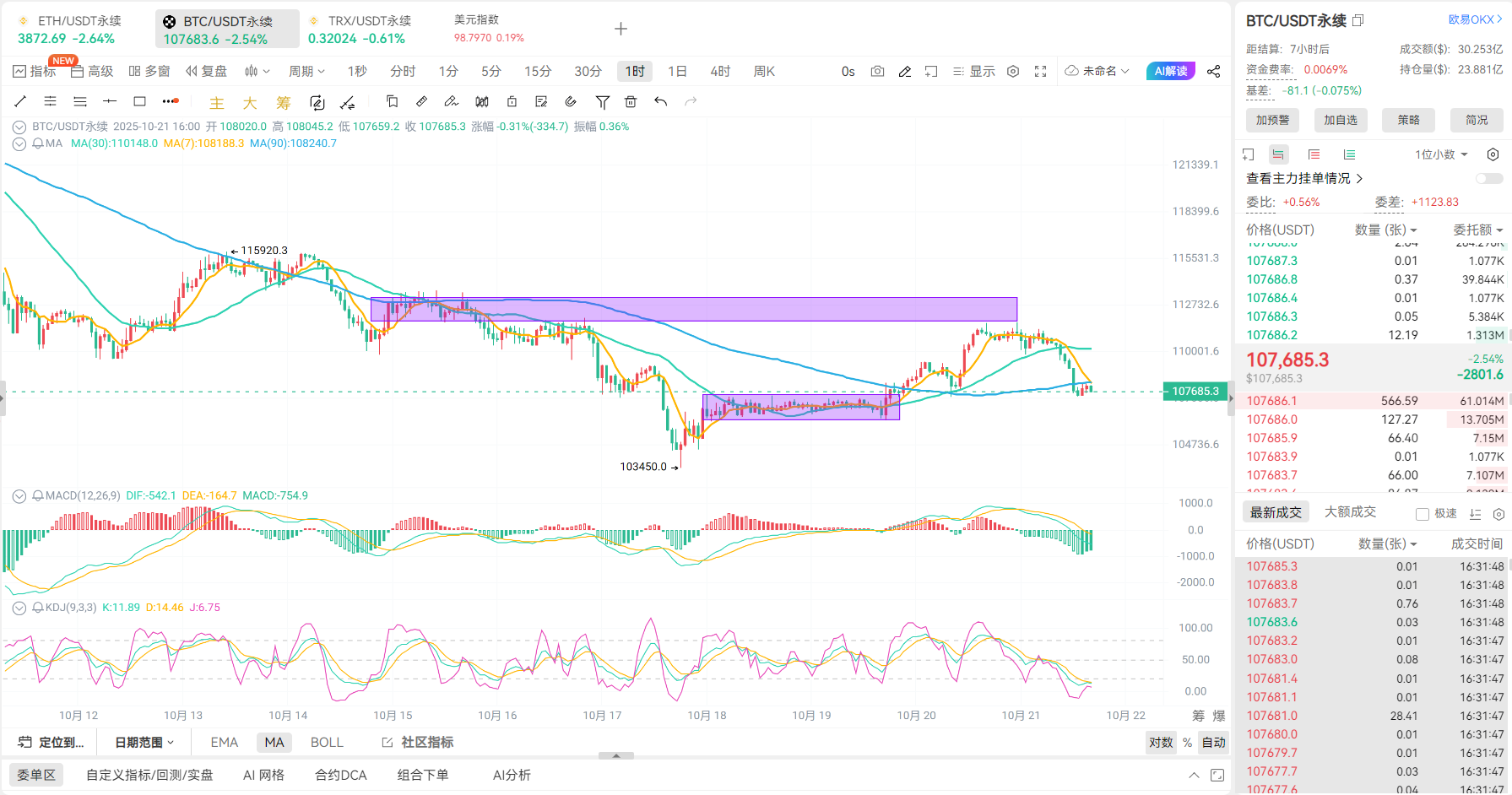Switch to the 大额成交 tab
Viewport: 1512px width, 795px height.
coord(1350,511)
